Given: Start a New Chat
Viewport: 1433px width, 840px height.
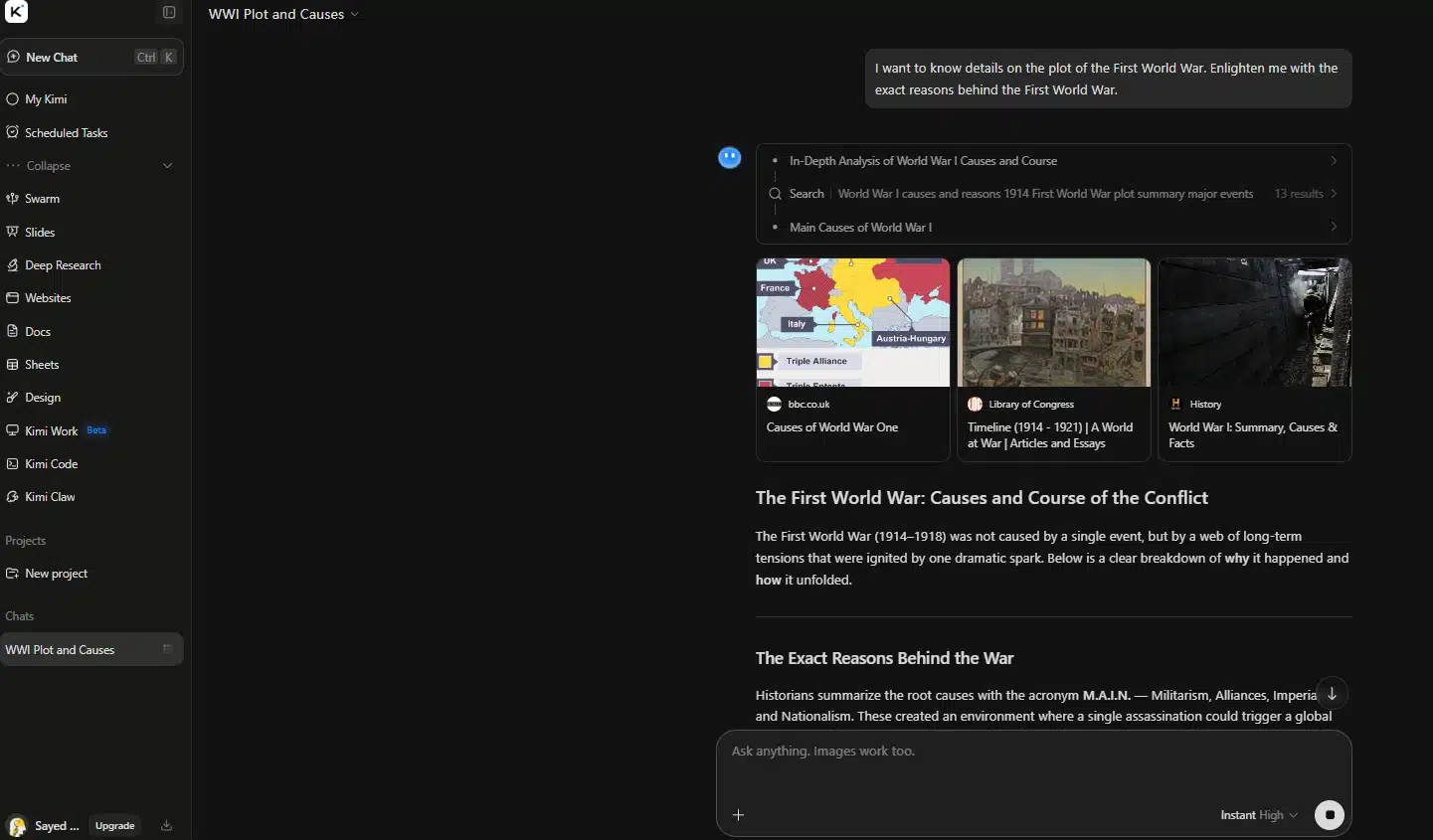Looking at the screenshot, I should [91, 58].
